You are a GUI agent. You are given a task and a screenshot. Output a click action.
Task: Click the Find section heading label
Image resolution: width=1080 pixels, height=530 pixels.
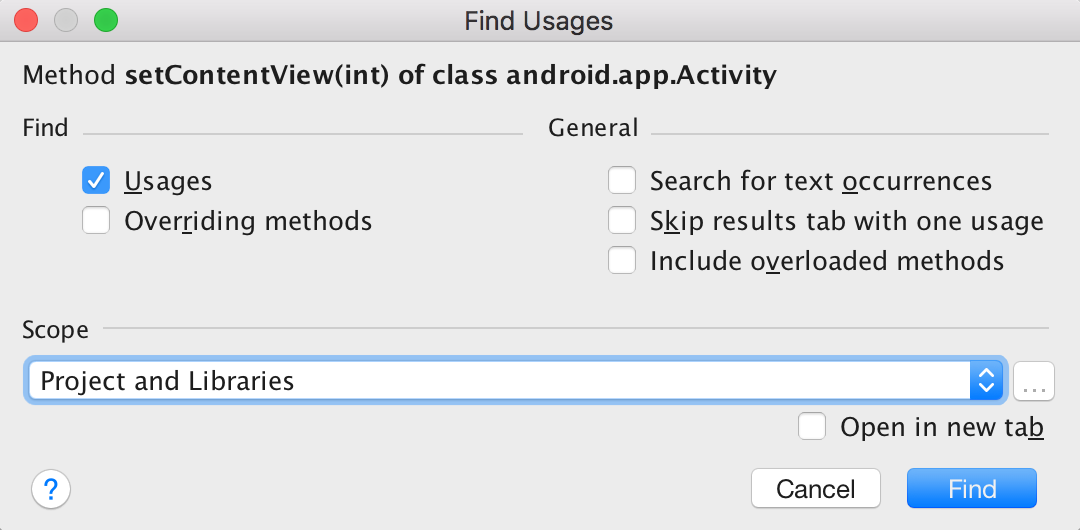coord(45,128)
